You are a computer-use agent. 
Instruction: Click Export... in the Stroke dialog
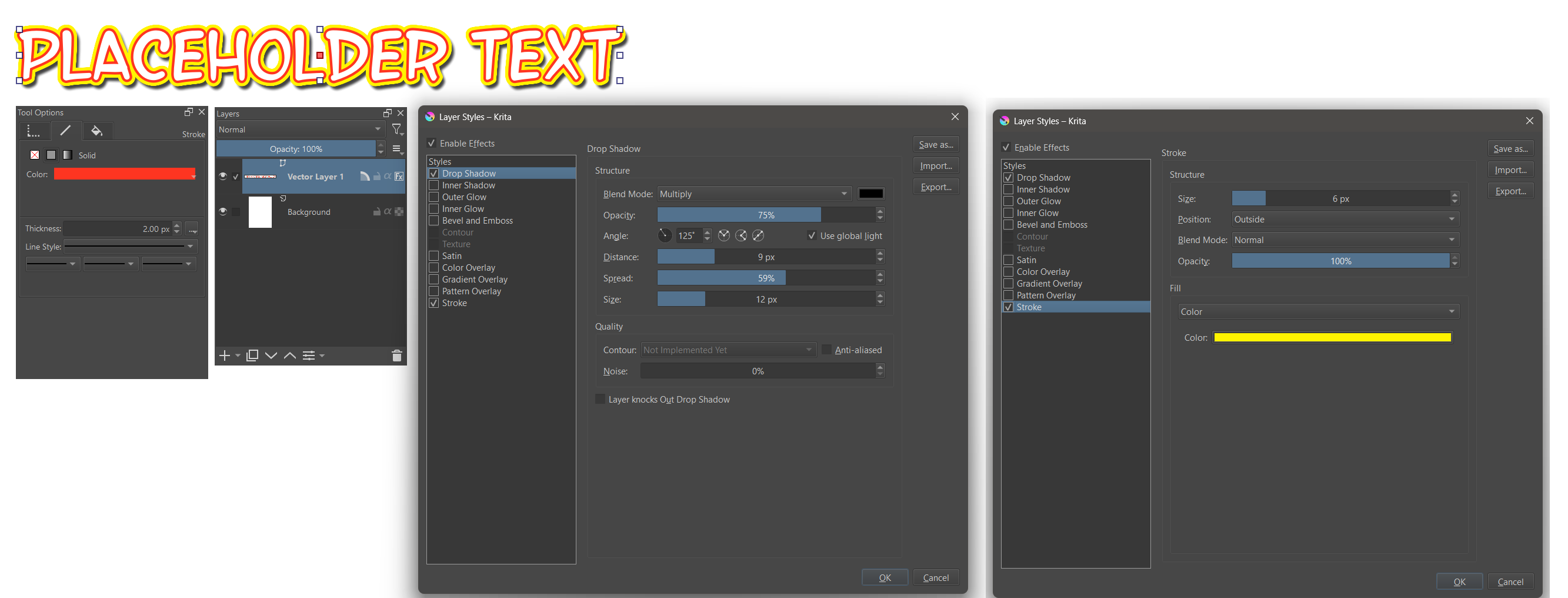(x=1511, y=191)
